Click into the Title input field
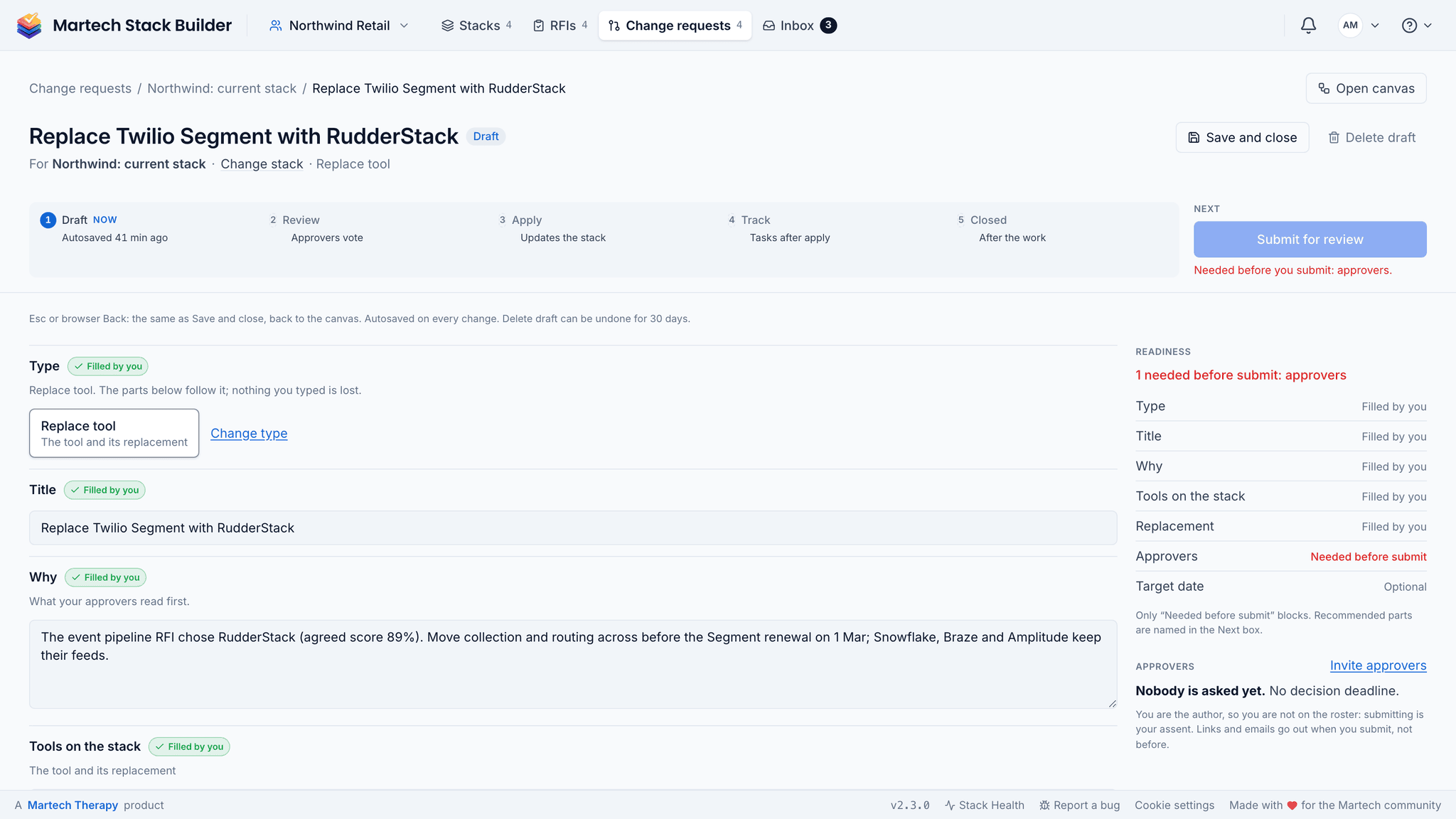The image size is (1456, 819). pos(573,528)
